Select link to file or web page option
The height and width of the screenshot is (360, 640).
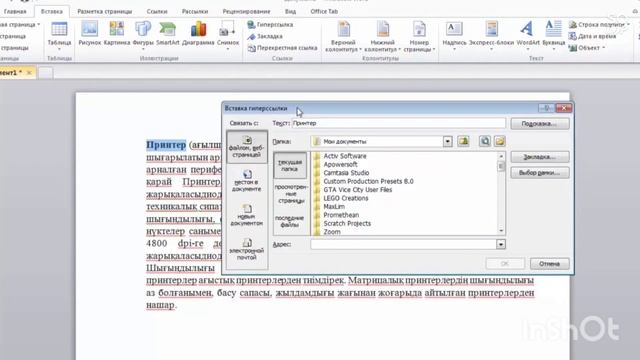pyautogui.click(x=247, y=147)
